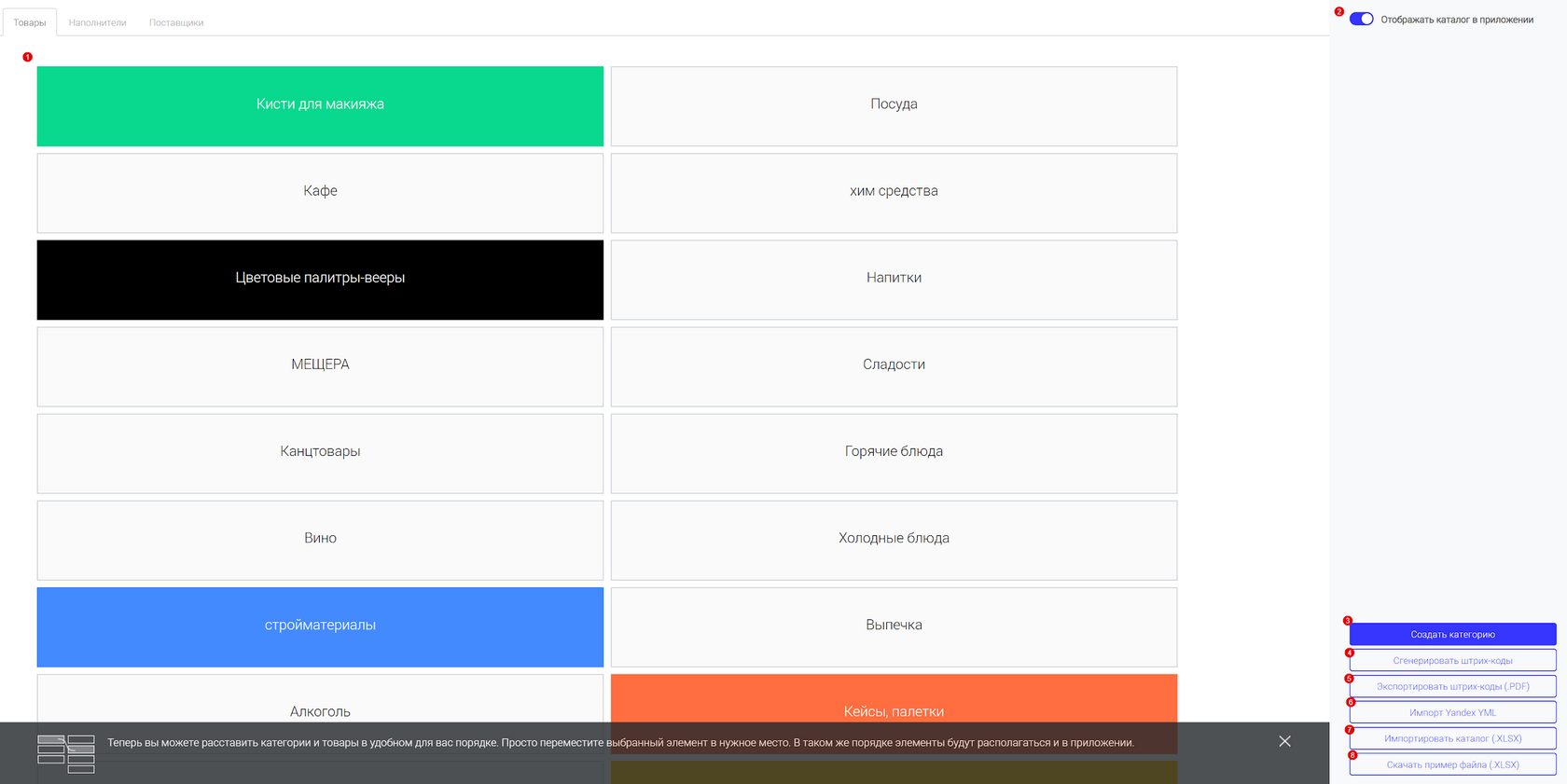Open the Кисти для макияжа category
Screen dimensions: 1567x784
point(320,106)
